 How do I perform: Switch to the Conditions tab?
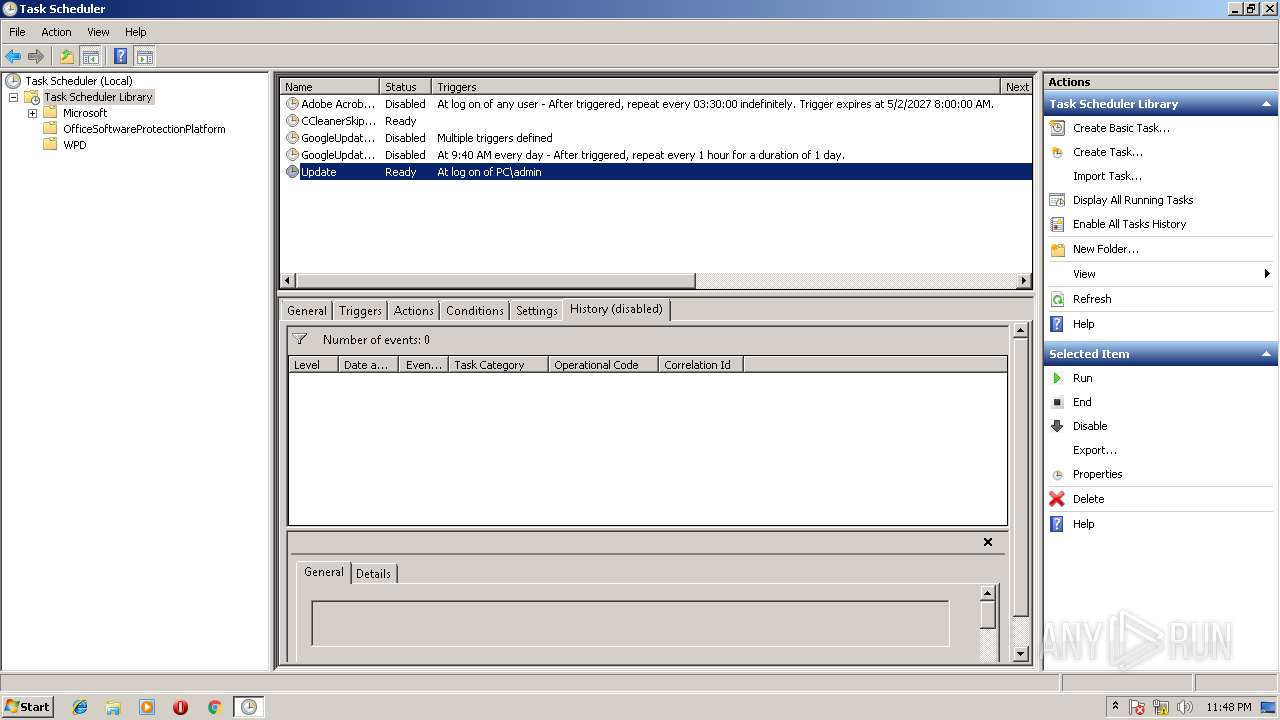pos(475,311)
